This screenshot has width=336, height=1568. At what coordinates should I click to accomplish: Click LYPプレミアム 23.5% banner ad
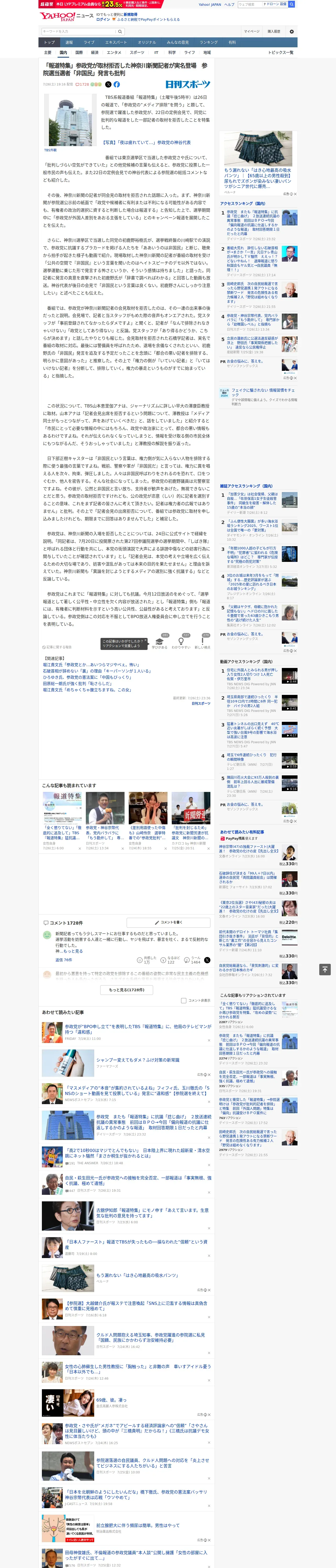pos(101,4)
